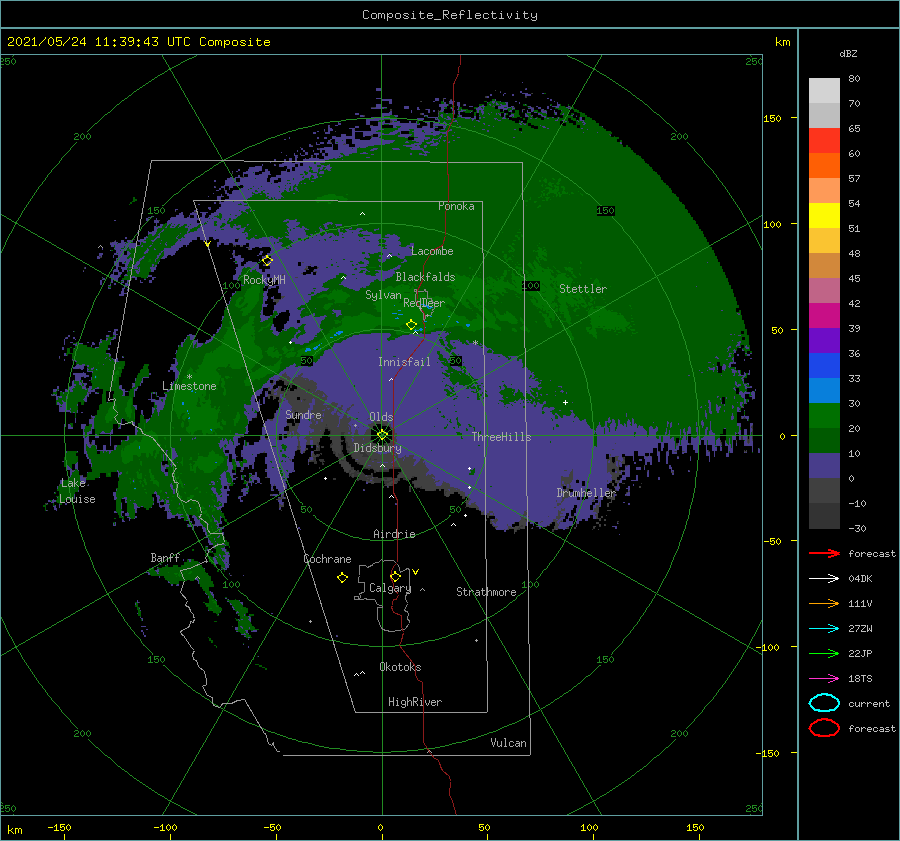Click the Vulcan city label
900x841 pixels.
point(508,743)
